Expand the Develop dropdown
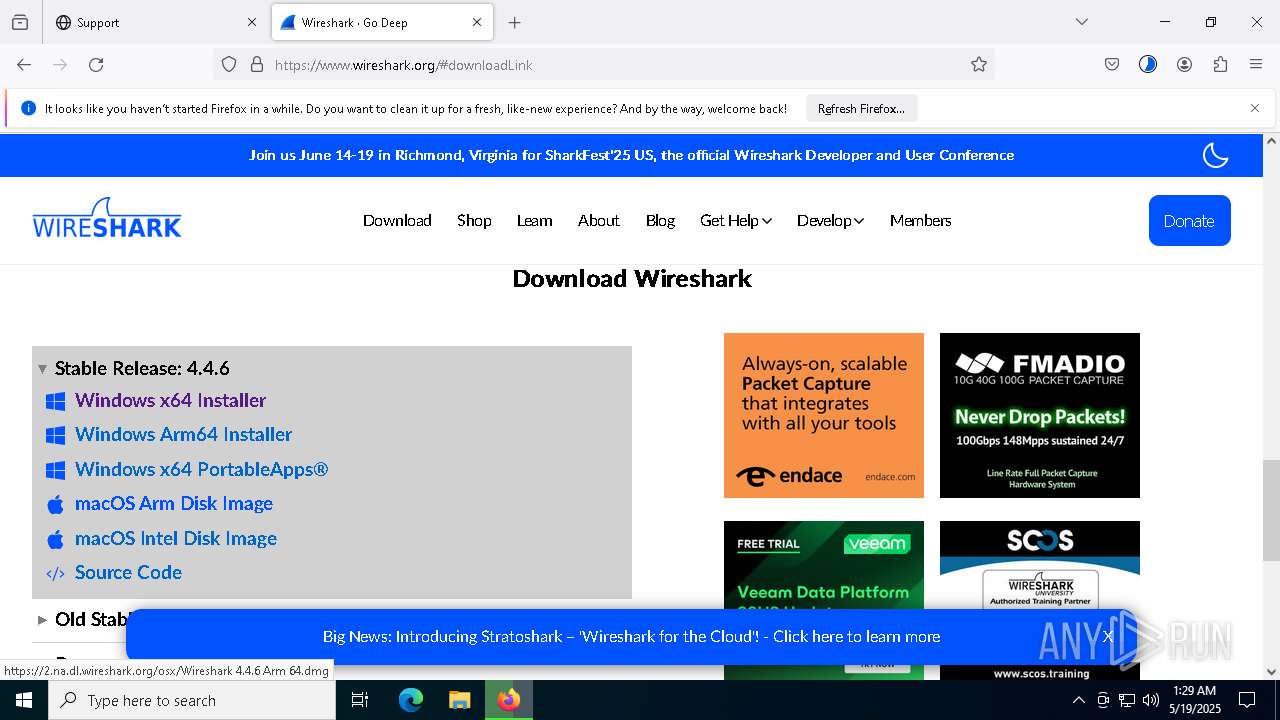 [830, 220]
